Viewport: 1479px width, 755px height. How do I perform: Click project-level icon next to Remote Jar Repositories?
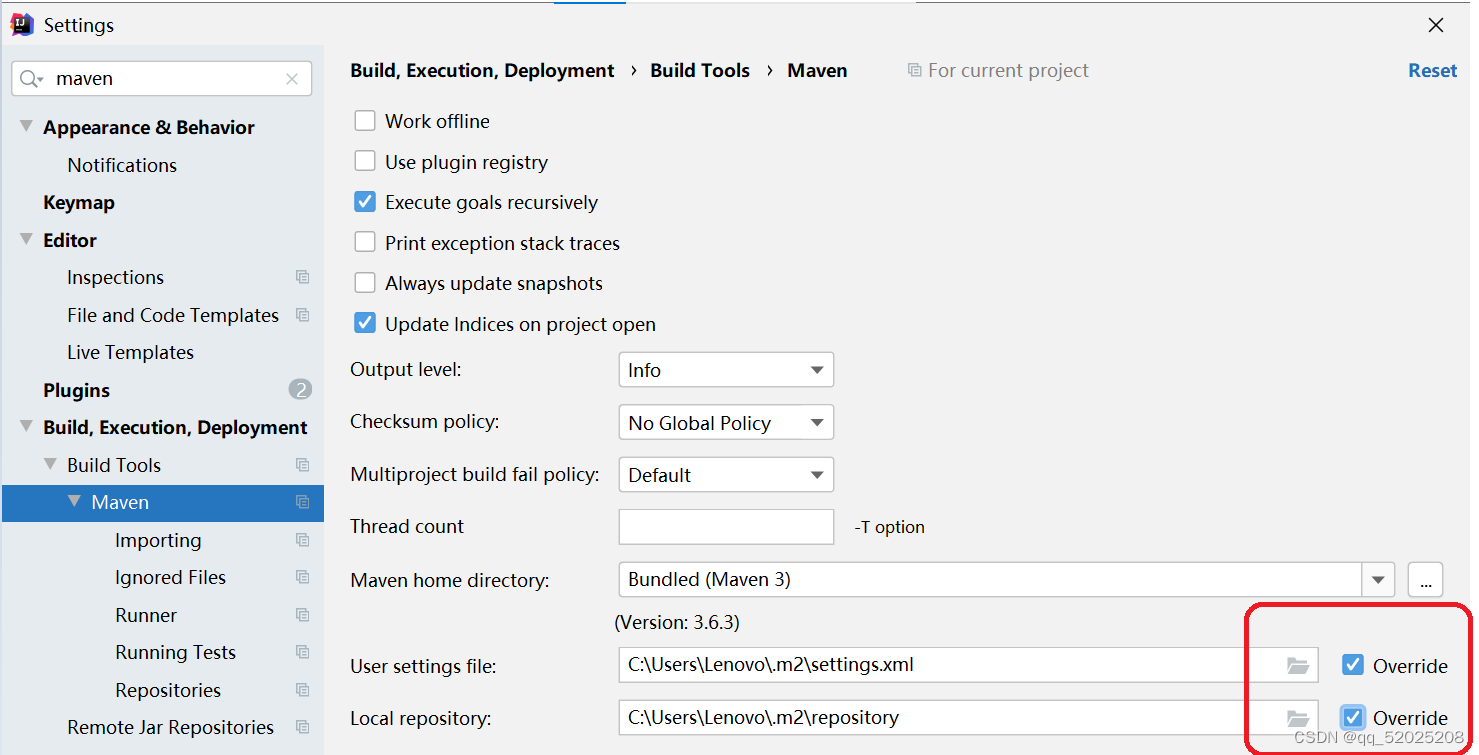302,727
